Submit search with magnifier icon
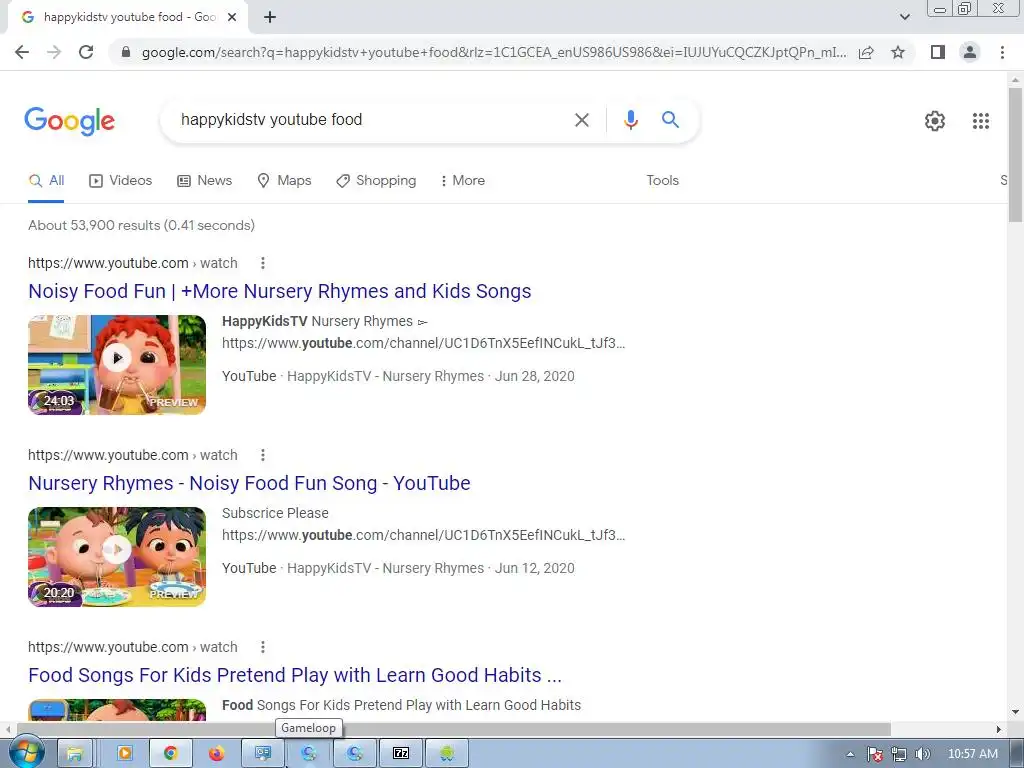Image resolution: width=1024 pixels, height=768 pixels. (670, 120)
